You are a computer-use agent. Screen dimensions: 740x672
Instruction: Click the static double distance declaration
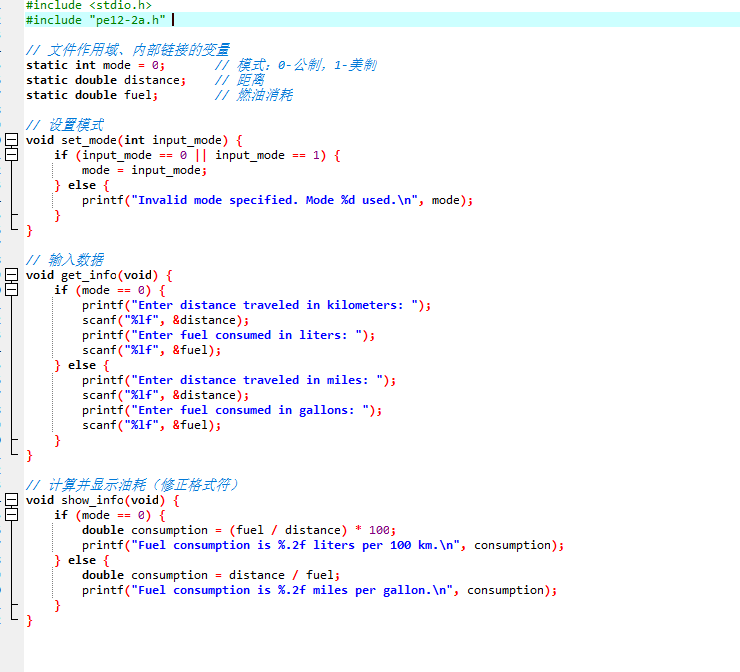point(106,80)
